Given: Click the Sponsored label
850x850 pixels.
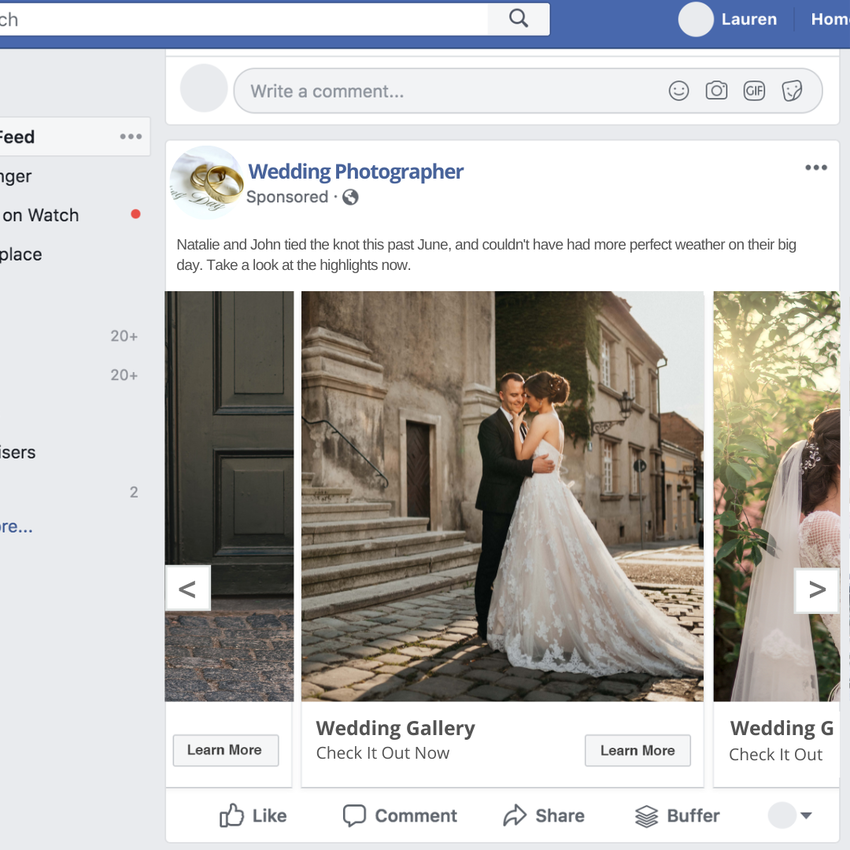Looking at the screenshot, I should tap(287, 197).
